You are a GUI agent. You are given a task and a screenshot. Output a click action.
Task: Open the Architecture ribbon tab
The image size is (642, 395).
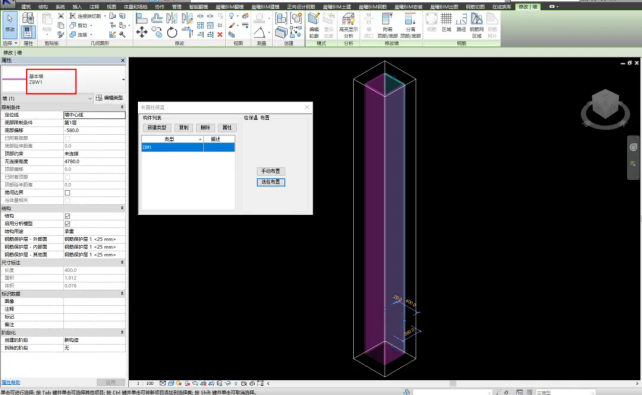coord(26,7)
